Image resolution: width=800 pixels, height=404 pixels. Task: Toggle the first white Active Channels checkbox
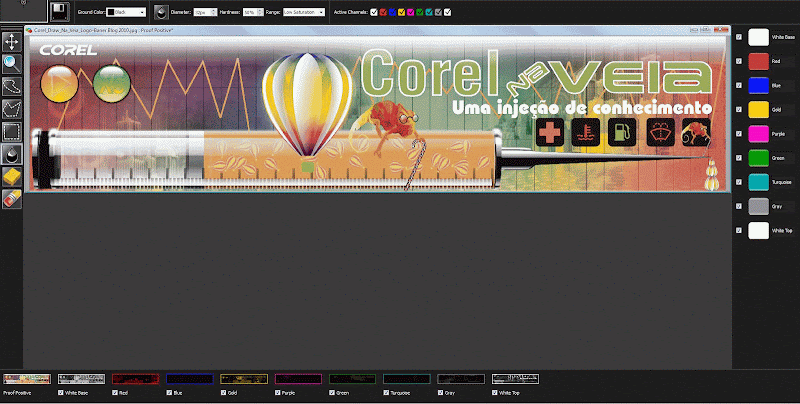coord(374,12)
